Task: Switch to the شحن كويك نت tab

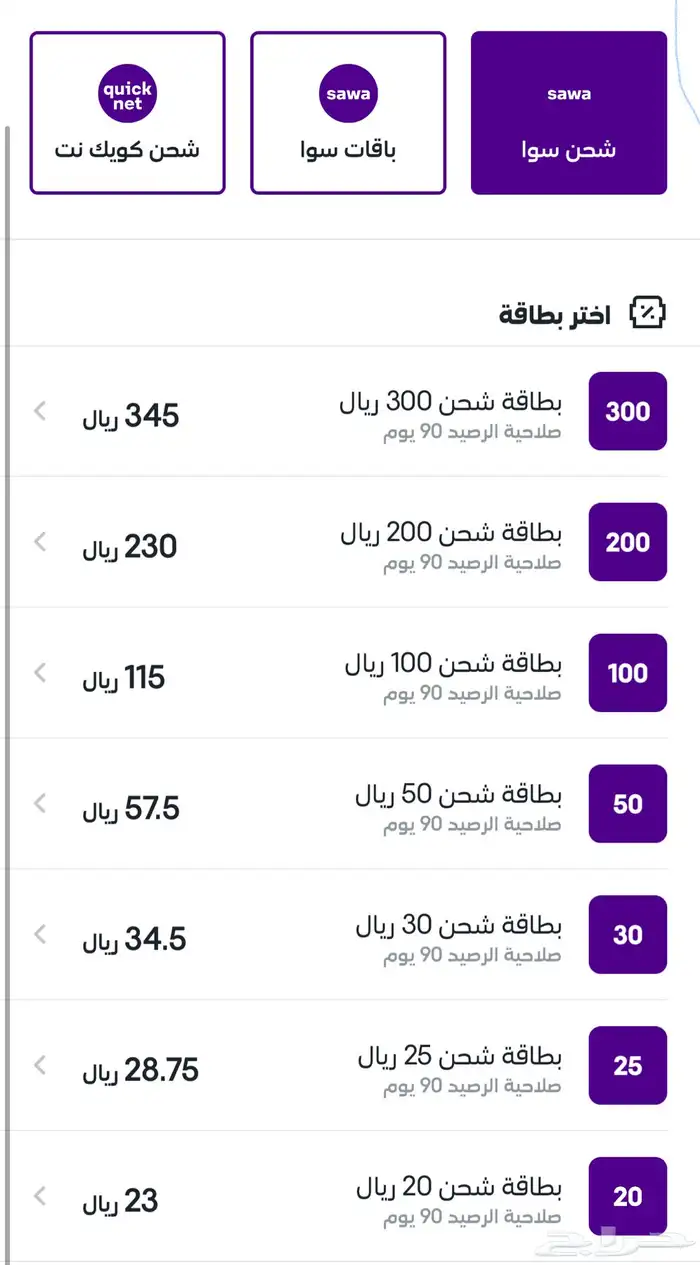Action: tap(127, 113)
